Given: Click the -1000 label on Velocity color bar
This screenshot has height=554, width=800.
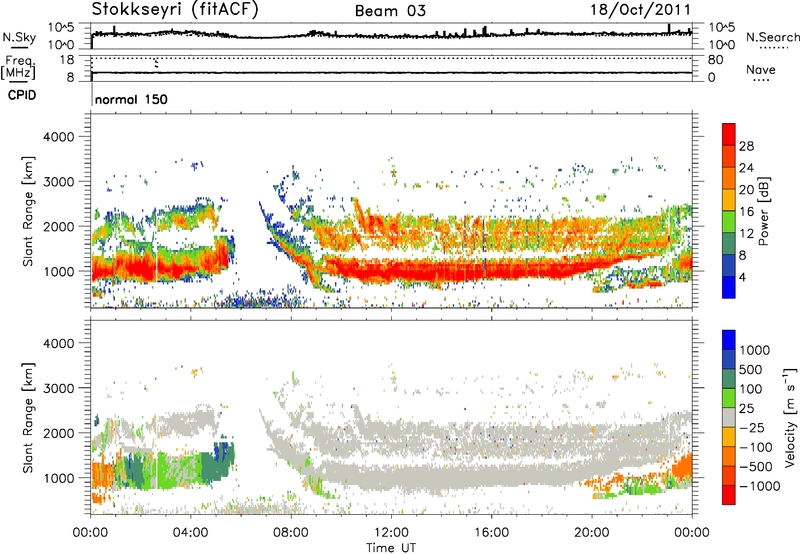Looking at the screenshot, I should 760,486.
